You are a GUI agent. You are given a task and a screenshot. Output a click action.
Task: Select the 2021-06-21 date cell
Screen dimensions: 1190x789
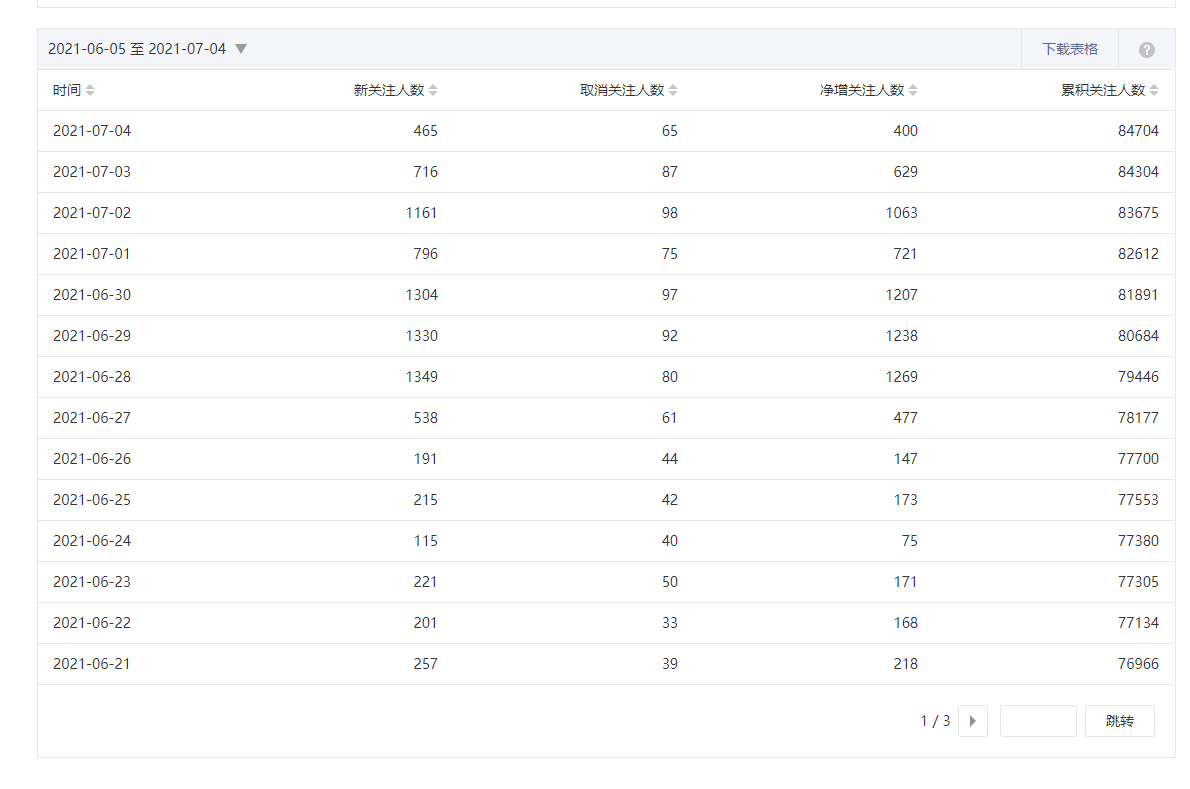92,664
